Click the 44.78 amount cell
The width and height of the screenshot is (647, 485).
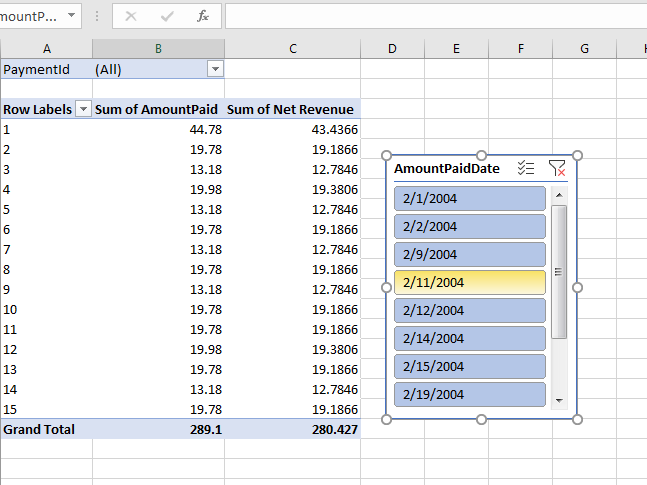click(158, 129)
